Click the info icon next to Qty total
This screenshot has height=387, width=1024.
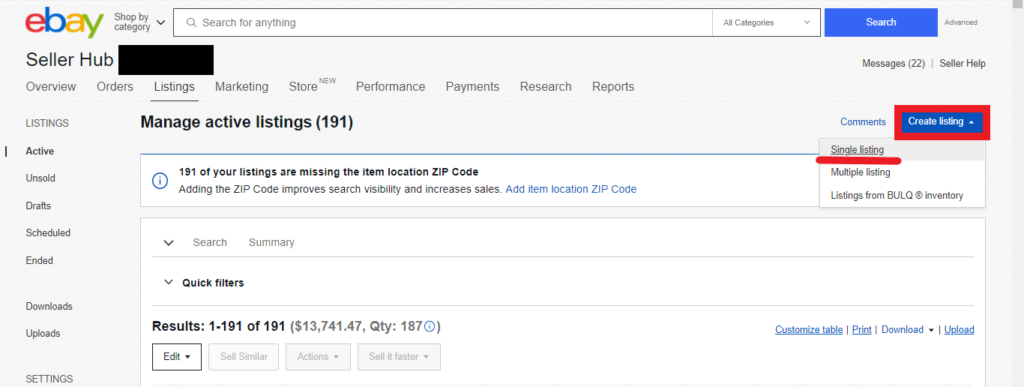click(429, 326)
